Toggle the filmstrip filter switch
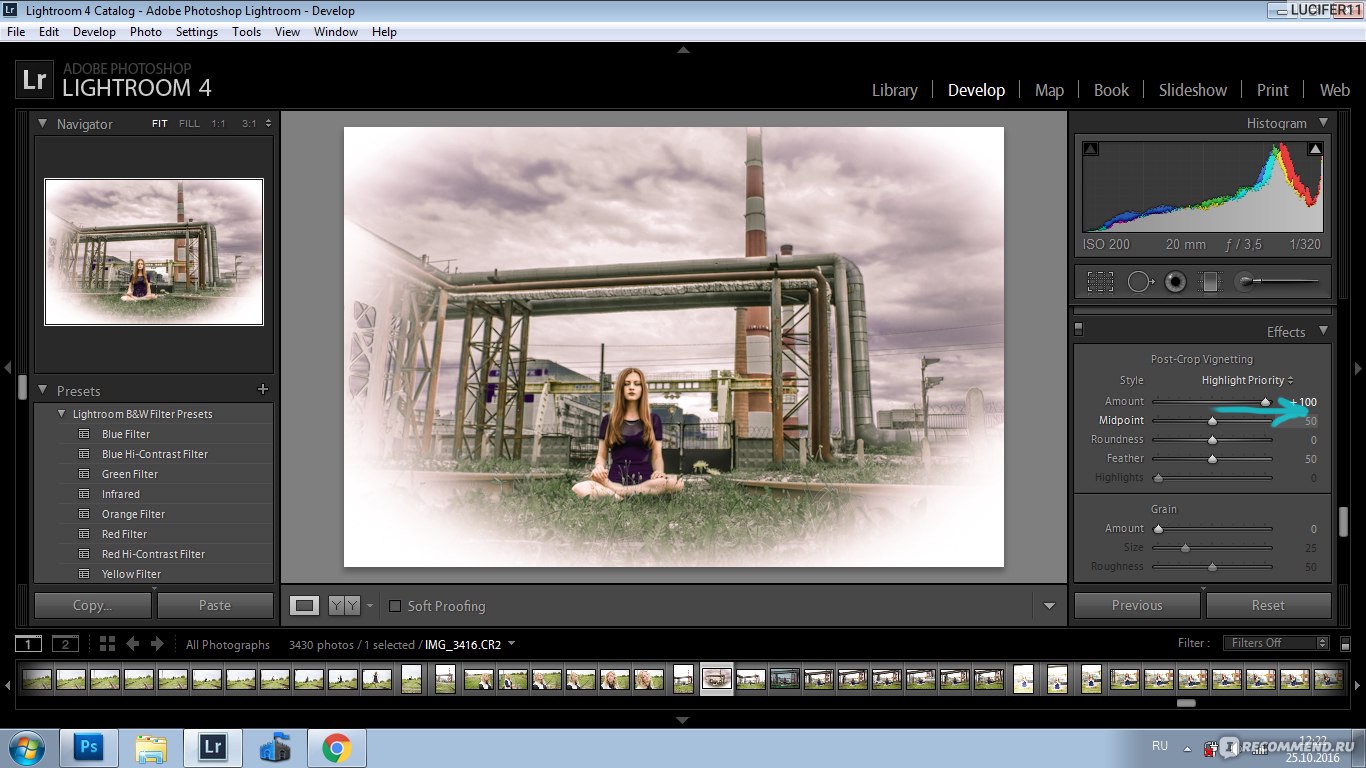This screenshot has height=768, width=1366. [x=1345, y=644]
